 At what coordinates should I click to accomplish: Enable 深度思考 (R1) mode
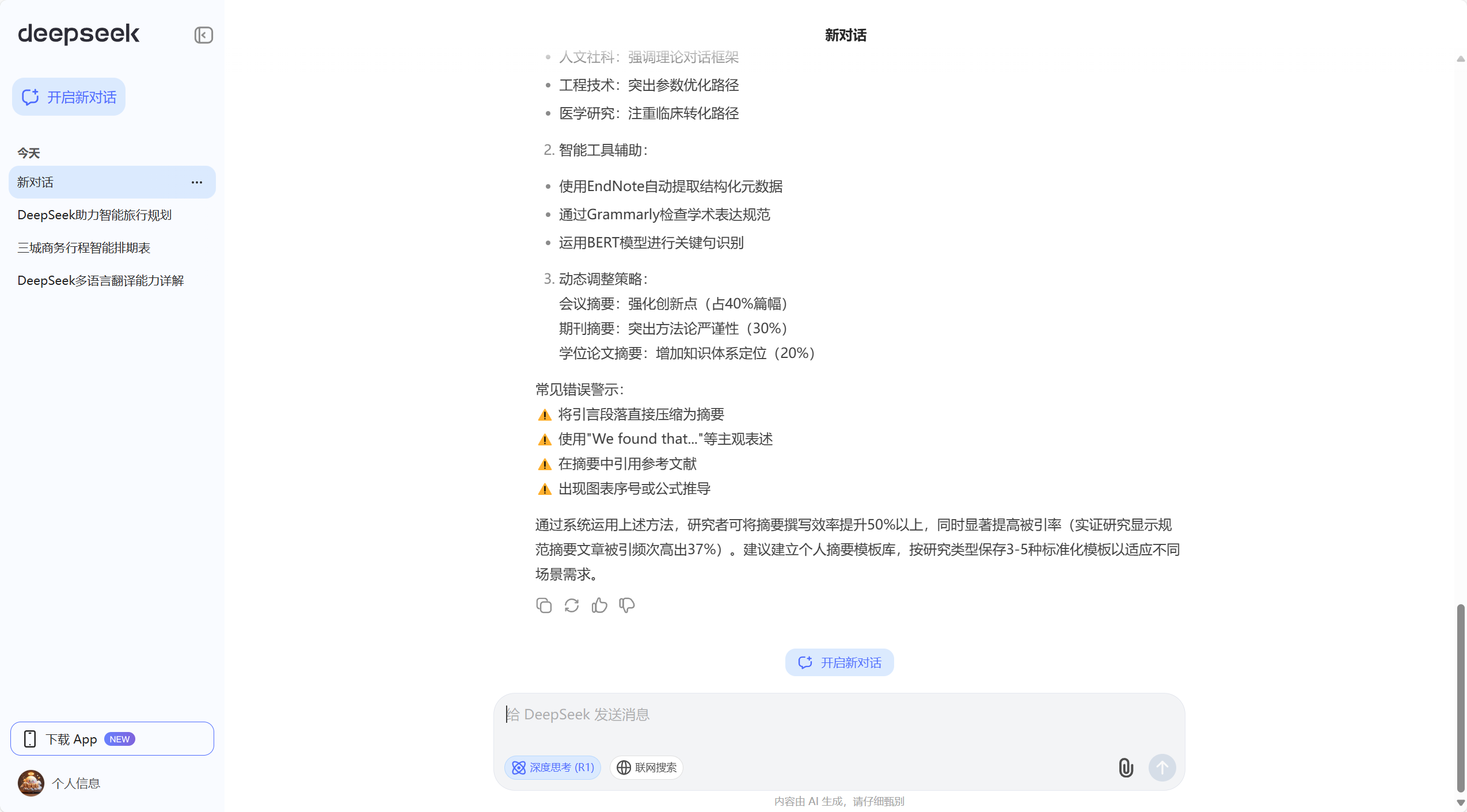pyautogui.click(x=552, y=768)
